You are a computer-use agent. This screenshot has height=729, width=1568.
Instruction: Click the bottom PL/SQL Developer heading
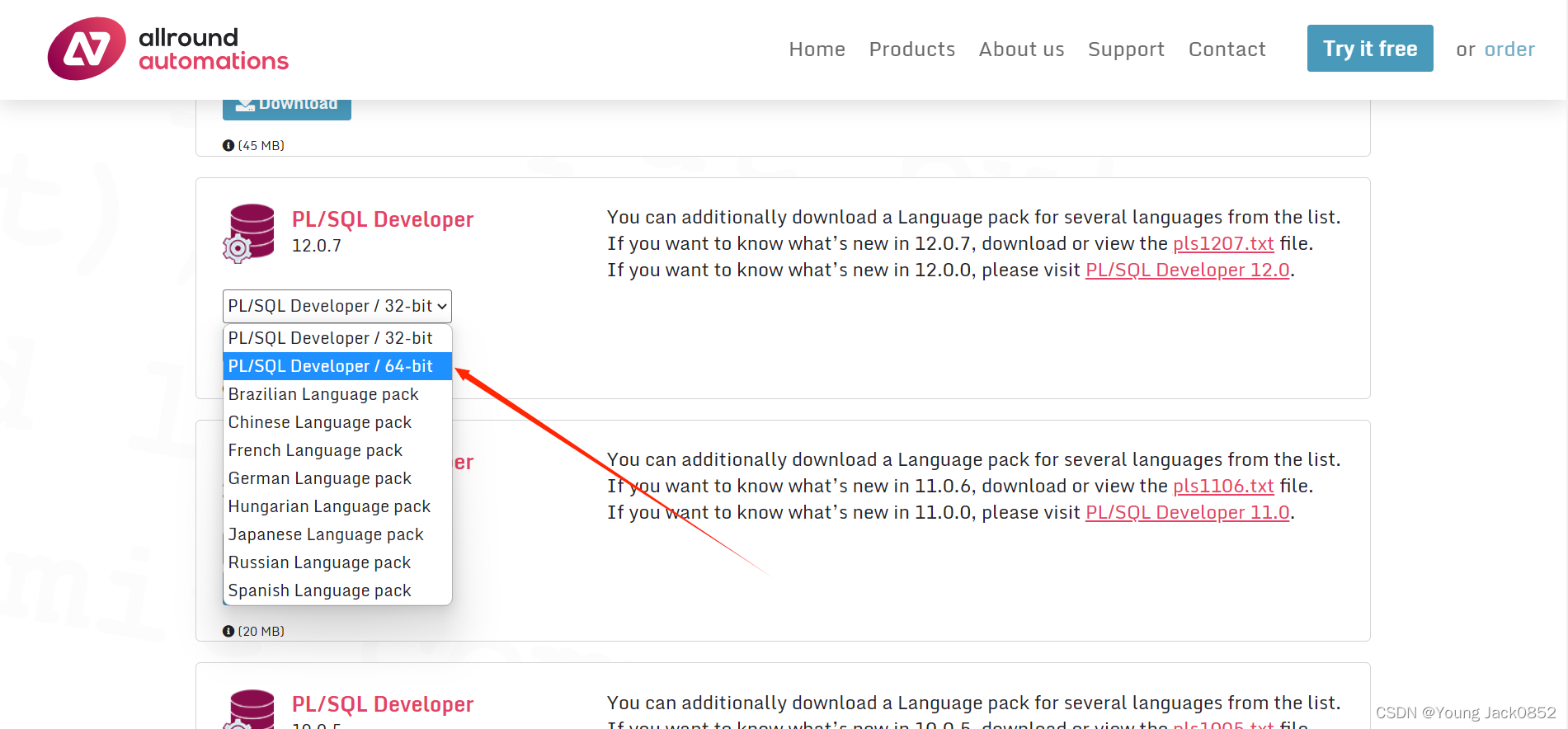tap(383, 704)
